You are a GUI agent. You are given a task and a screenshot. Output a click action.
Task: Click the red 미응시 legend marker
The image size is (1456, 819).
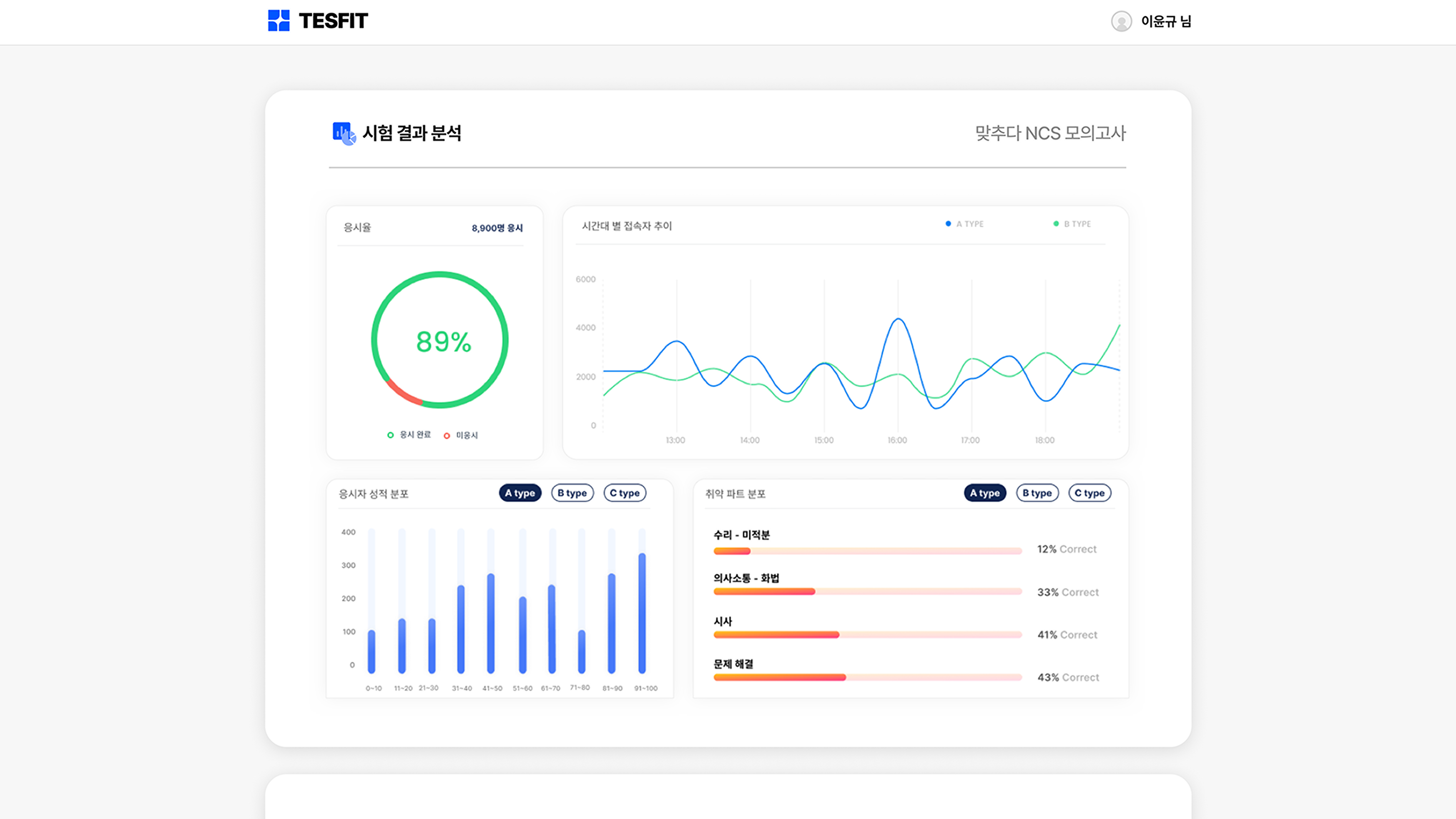(447, 436)
